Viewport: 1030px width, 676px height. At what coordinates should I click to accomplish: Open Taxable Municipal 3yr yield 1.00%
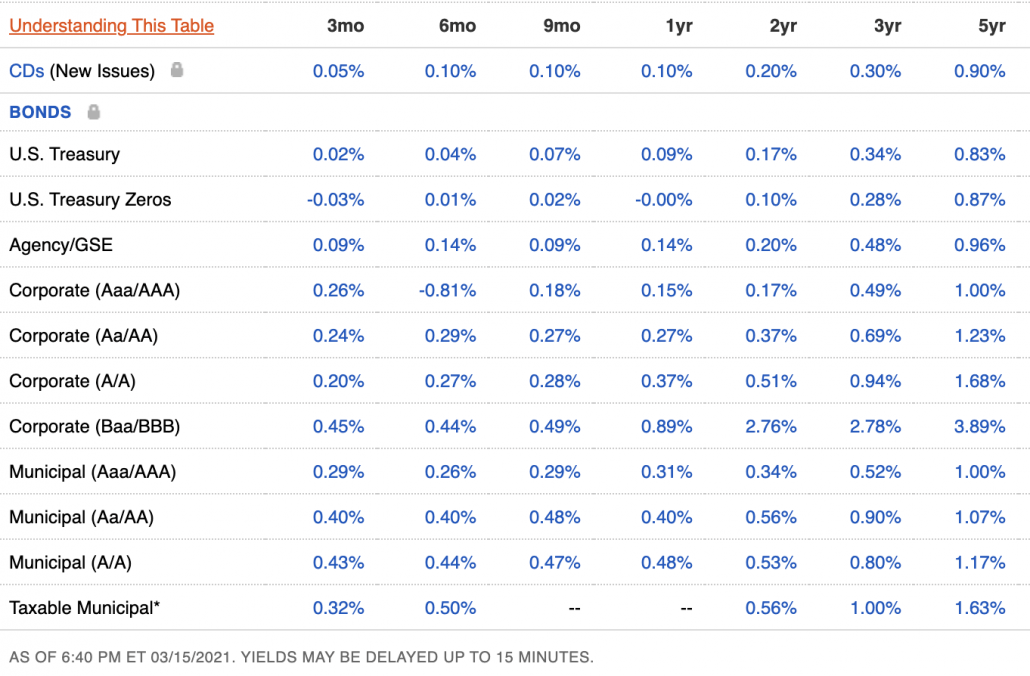[875, 608]
